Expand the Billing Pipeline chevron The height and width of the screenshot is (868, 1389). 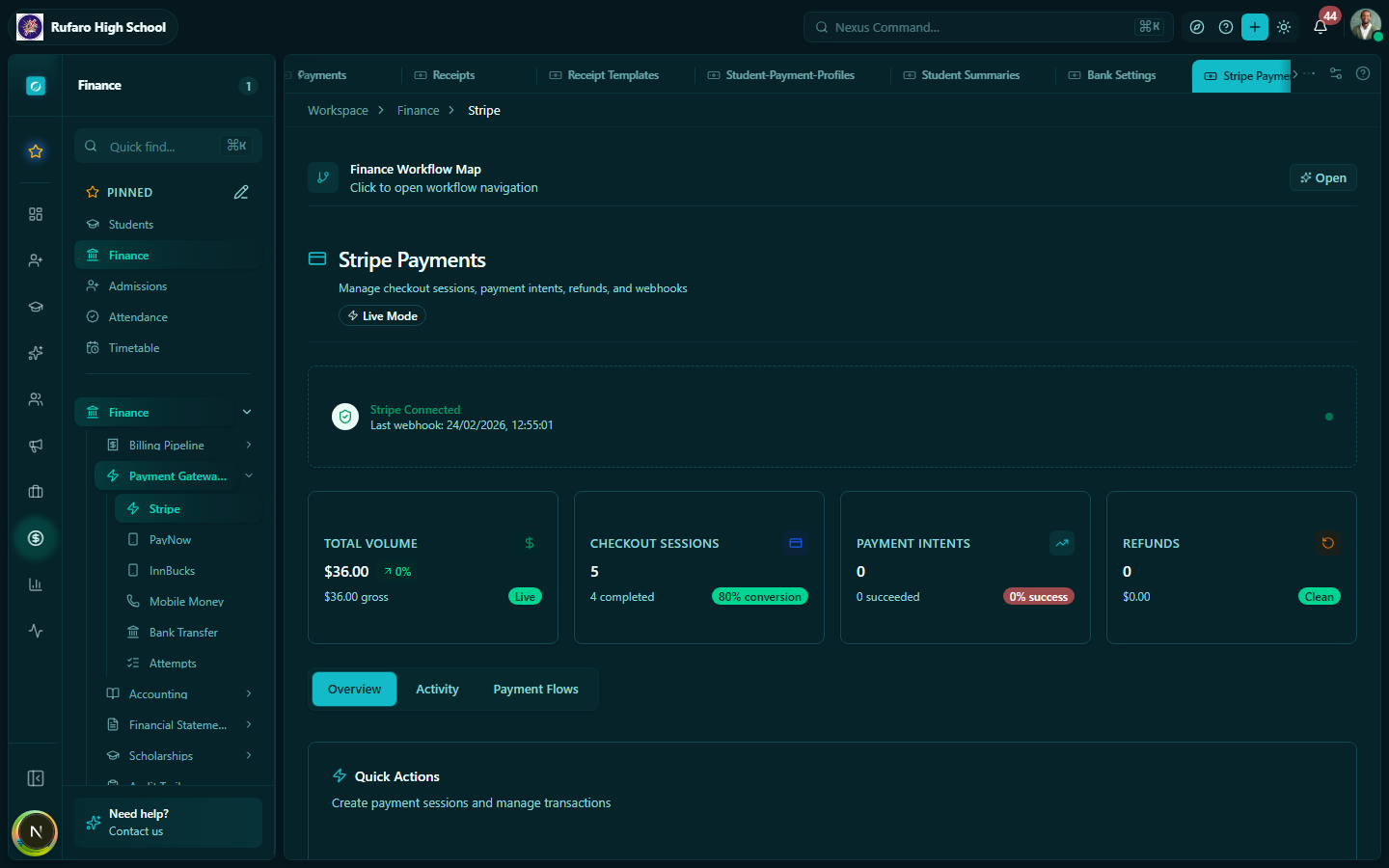(x=249, y=445)
